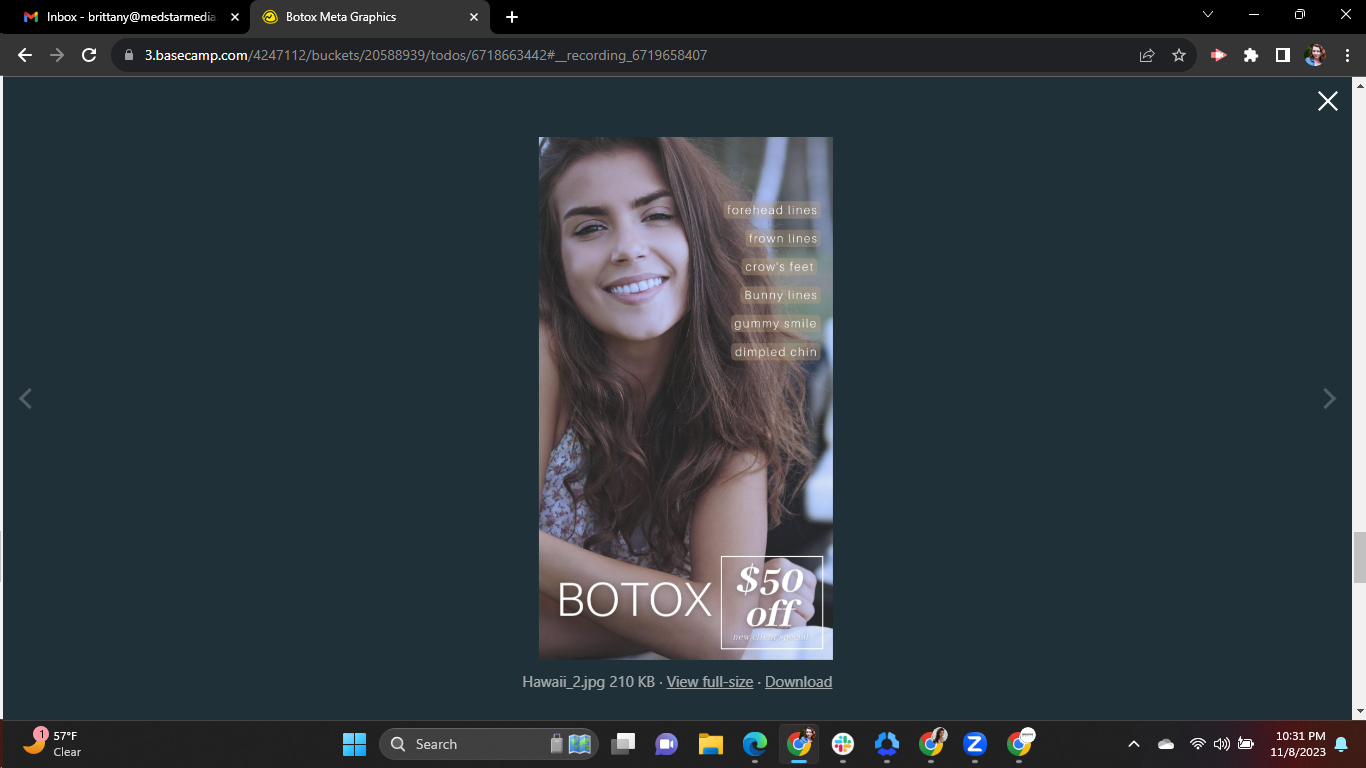This screenshot has width=1366, height=768.
Task: Share this page using the share icon
Action: pos(1147,55)
